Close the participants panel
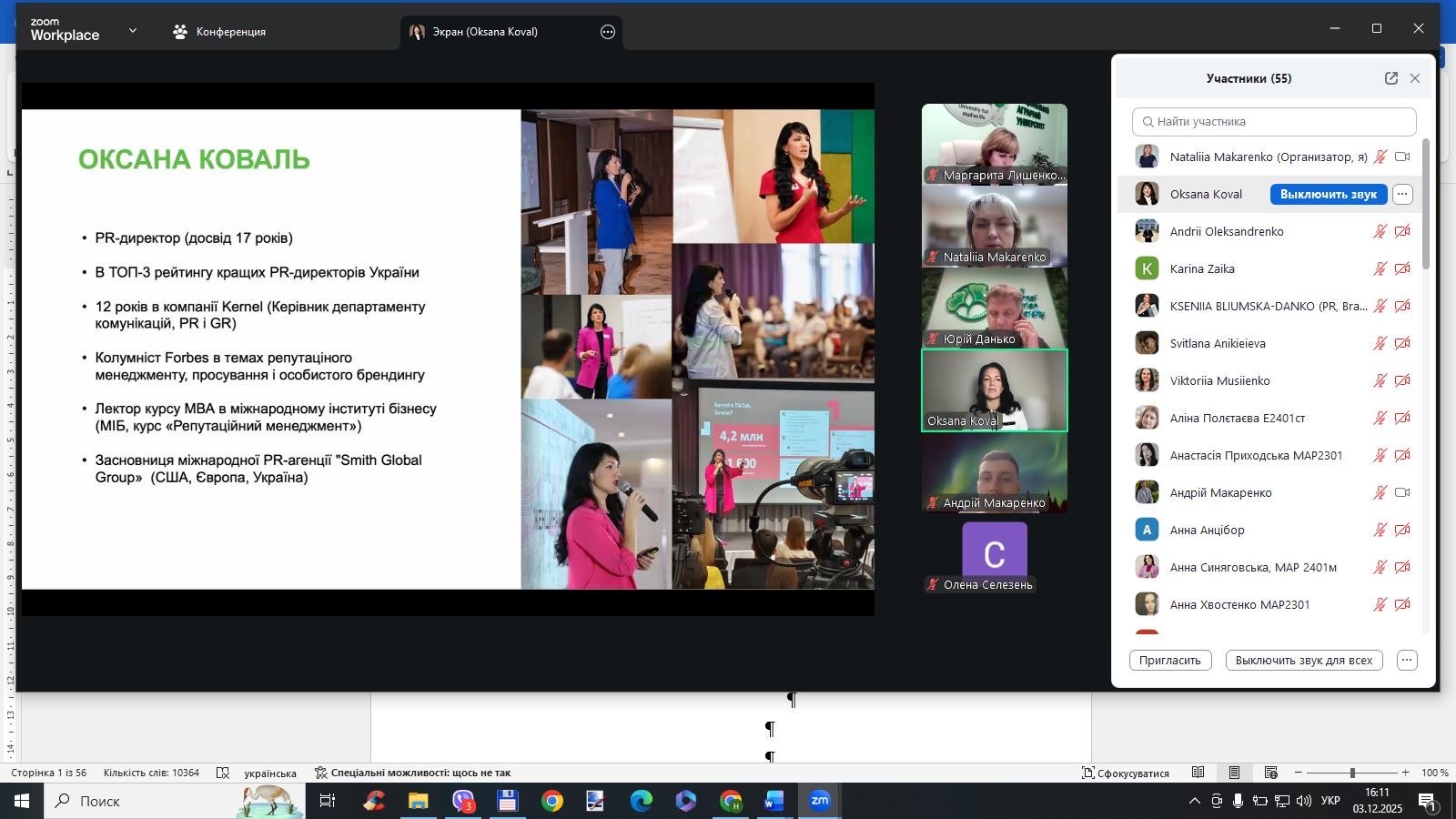The height and width of the screenshot is (819, 1456). point(1415,78)
